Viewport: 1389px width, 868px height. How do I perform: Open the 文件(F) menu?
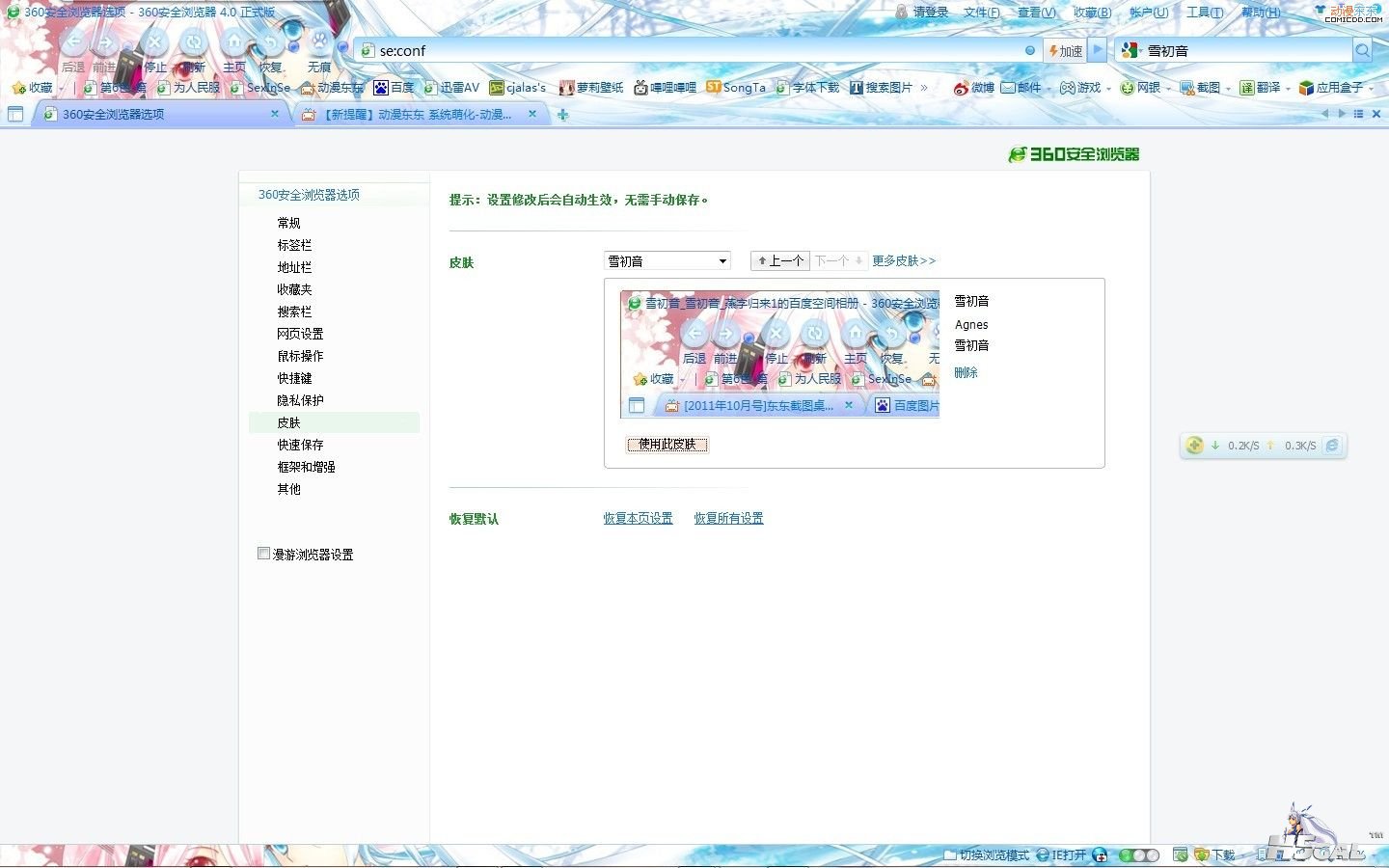tap(982, 13)
